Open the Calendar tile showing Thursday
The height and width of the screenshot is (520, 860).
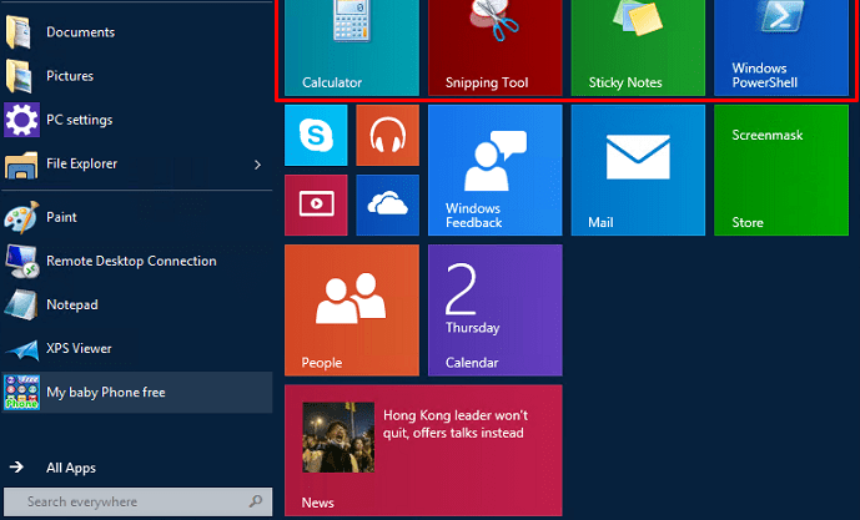pos(495,310)
